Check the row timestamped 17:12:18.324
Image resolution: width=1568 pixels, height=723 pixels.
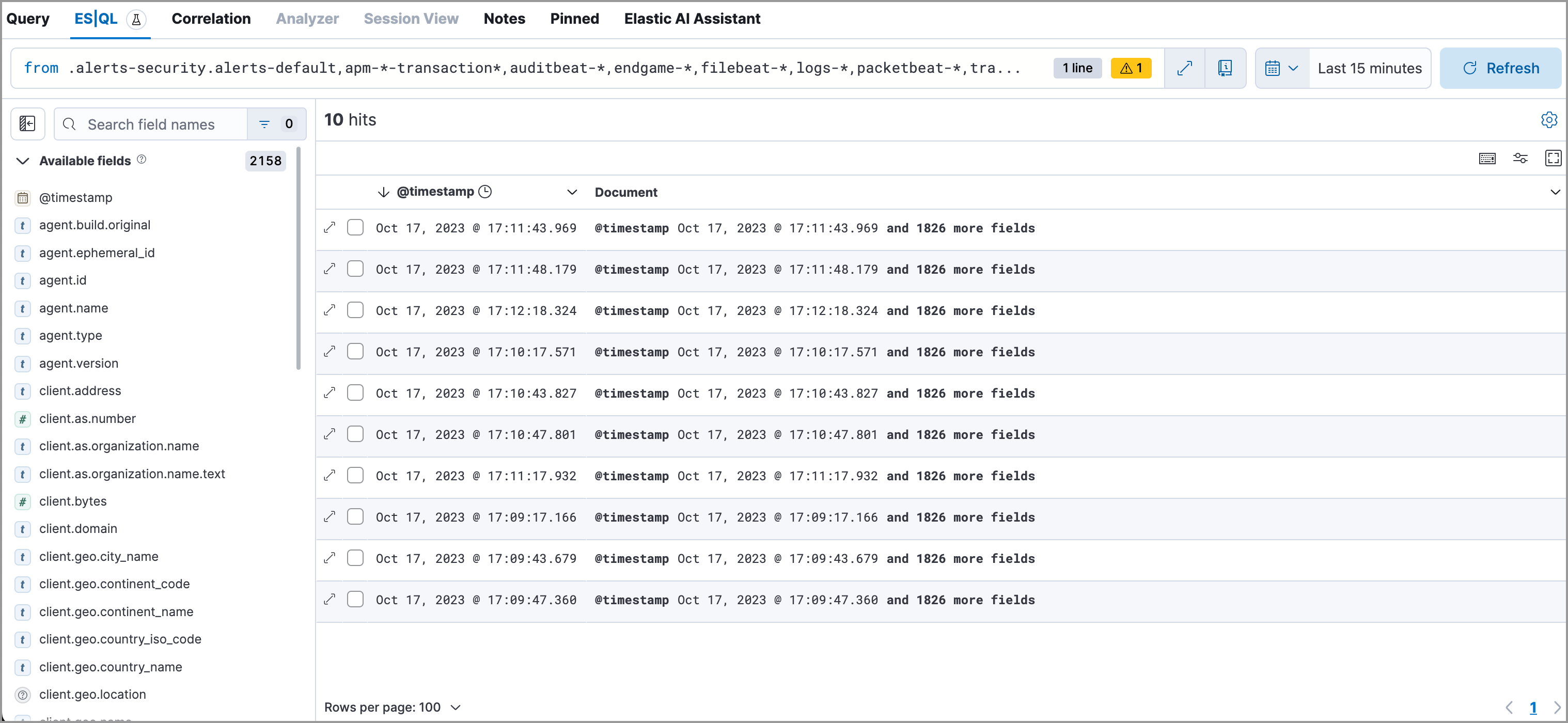(355, 309)
